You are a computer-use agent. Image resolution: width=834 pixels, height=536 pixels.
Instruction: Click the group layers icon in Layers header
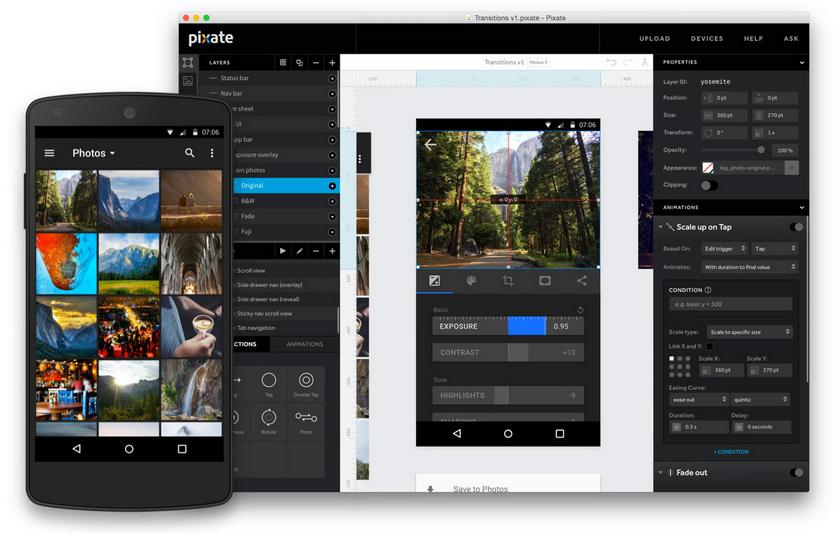283,63
